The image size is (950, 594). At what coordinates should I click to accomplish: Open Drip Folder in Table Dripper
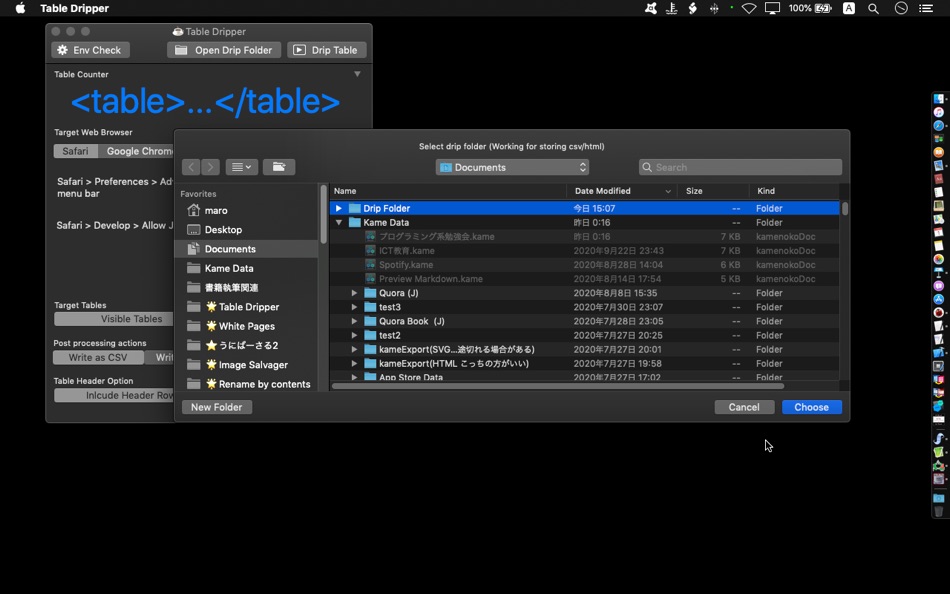tap(224, 50)
